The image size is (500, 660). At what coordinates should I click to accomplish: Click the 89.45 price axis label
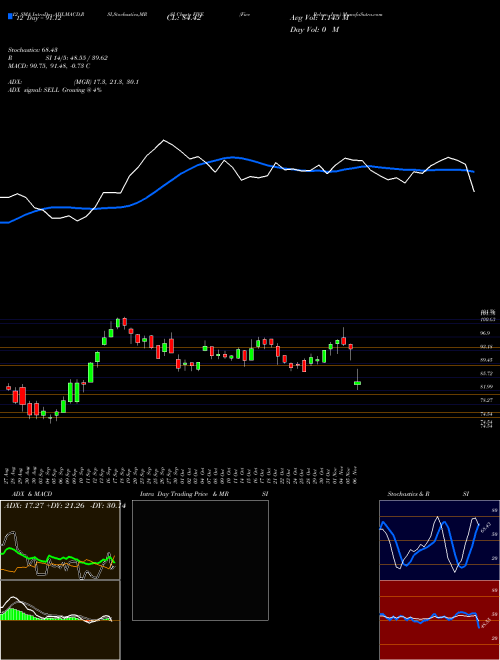click(486, 360)
